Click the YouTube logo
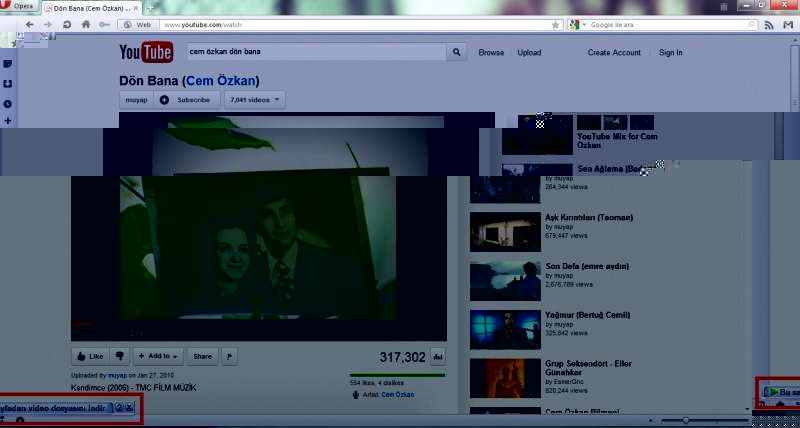This screenshot has width=800, height=428. pyautogui.click(x=146, y=52)
